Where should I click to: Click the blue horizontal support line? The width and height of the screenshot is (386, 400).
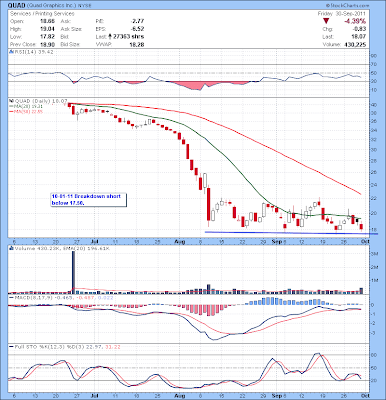[291, 233]
